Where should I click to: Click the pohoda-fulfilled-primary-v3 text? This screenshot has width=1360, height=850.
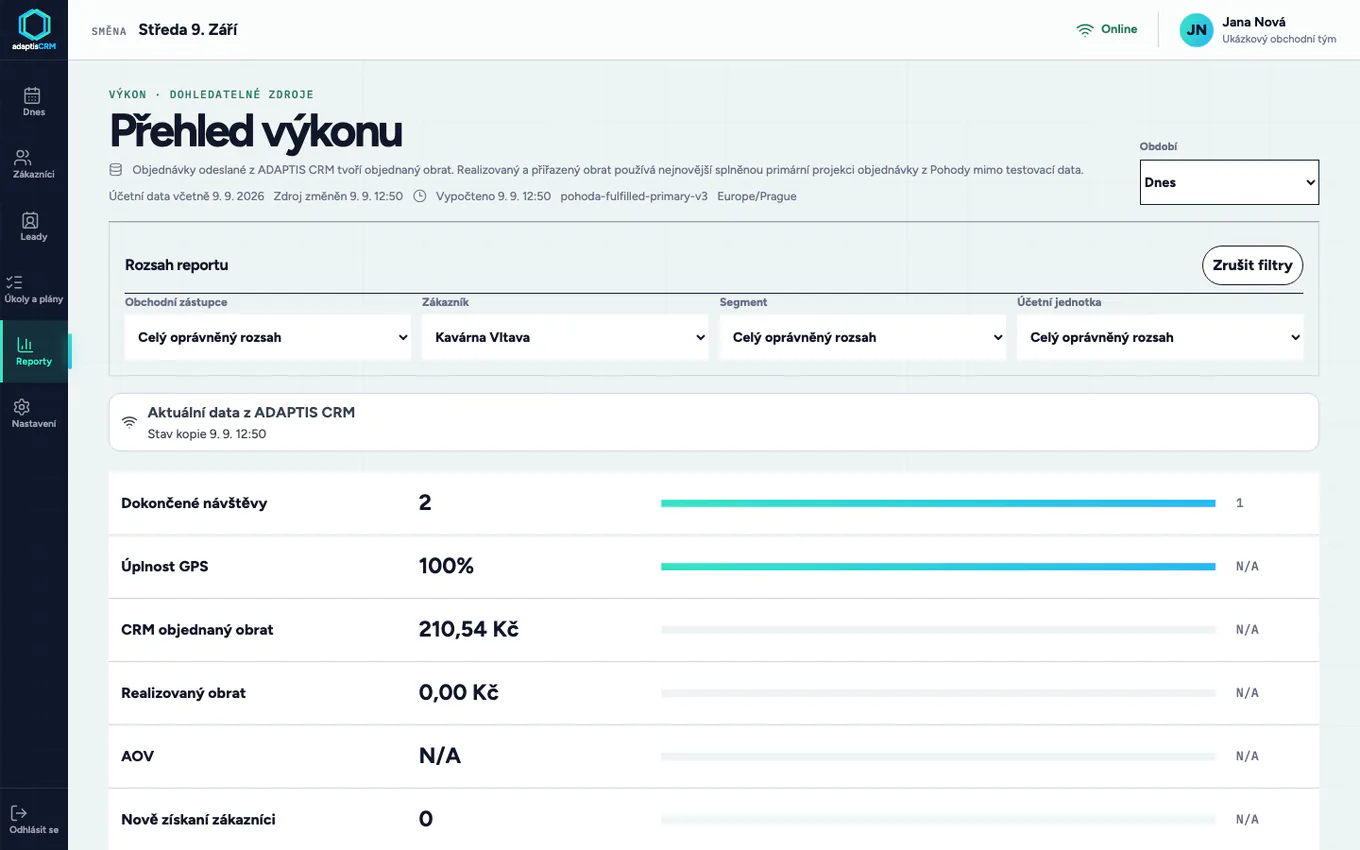point(634,196)
